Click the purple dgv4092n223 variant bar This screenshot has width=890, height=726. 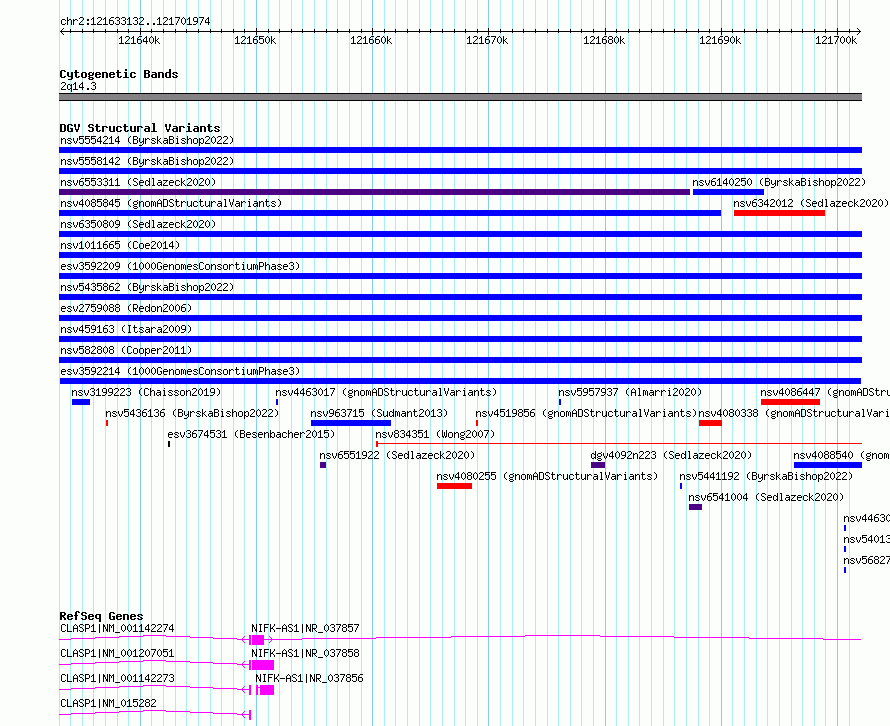[598, 465]
